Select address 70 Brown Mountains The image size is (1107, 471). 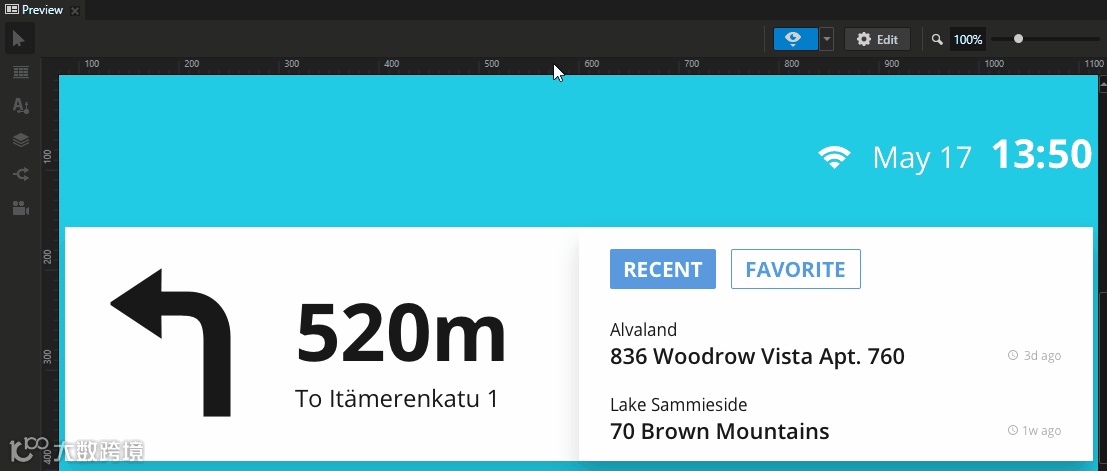(x=719, y=431)
